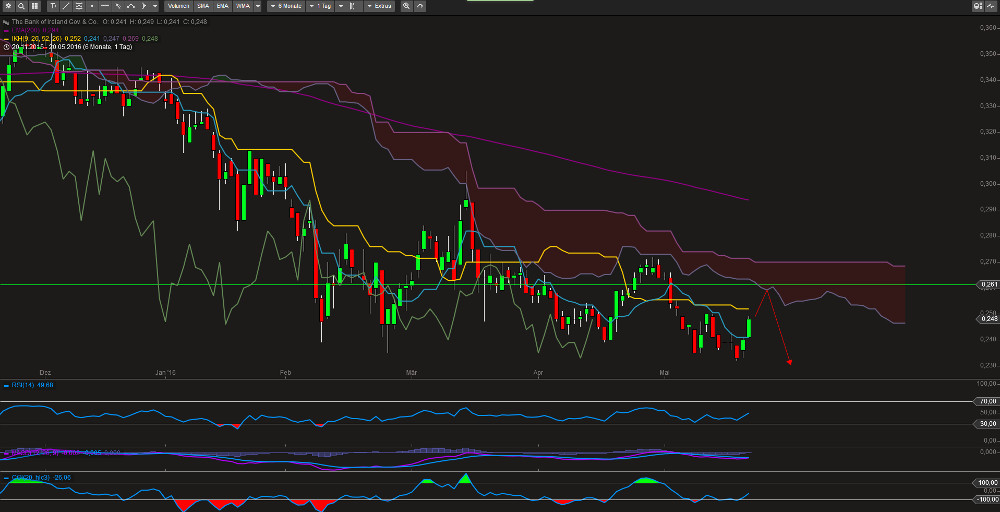Open the 1 Tag interval dropdown
This screenshot has width=1000, height=512.
(320, 6)
